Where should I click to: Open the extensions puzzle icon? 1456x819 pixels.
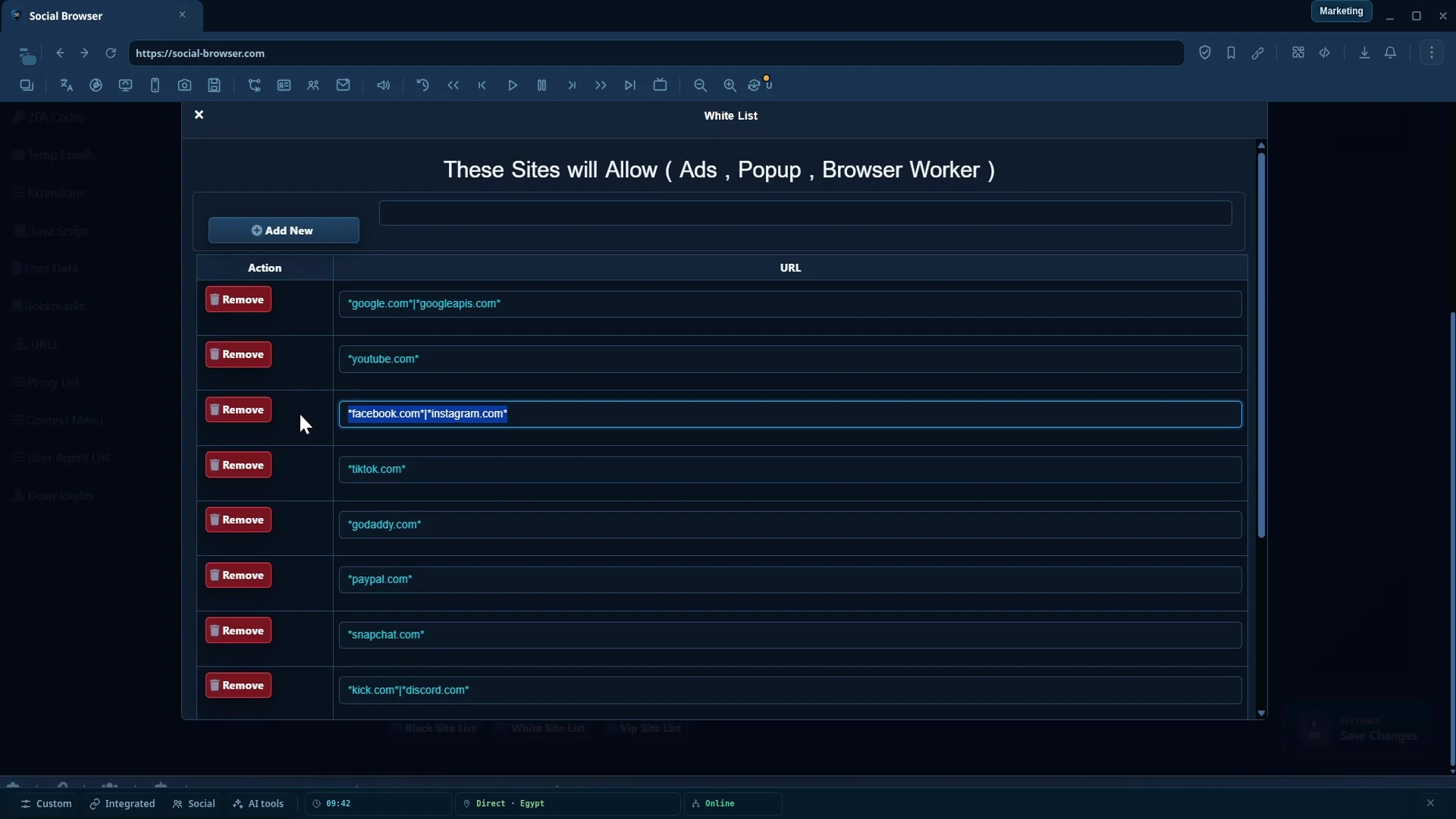1298,53
